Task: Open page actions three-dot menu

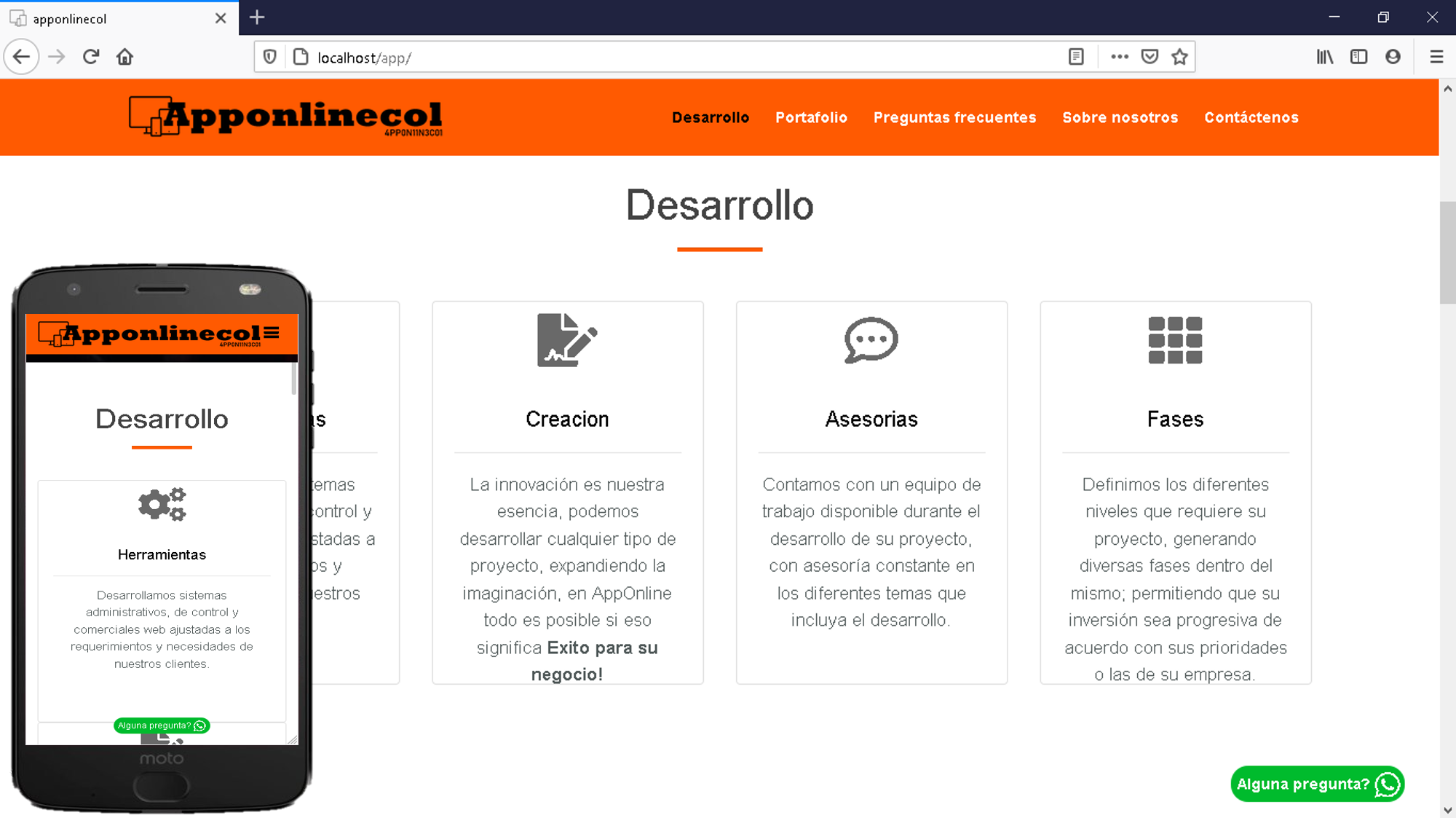Action: [x=1120, y=57]
